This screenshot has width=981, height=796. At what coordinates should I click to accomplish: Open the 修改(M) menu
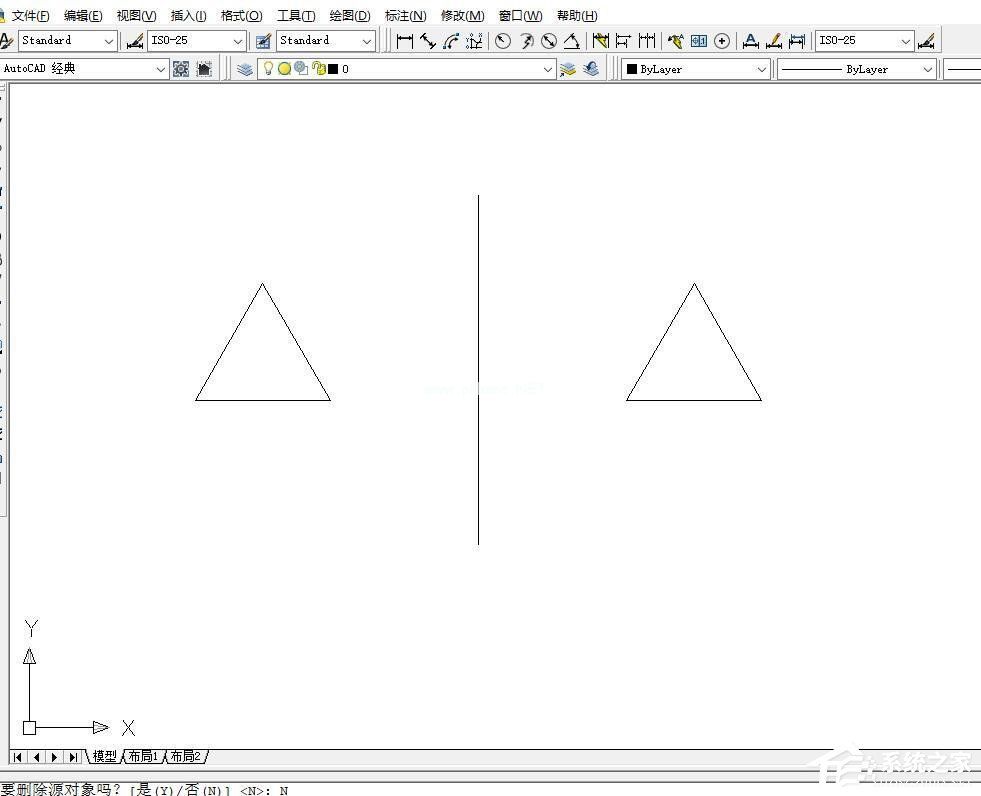tap(462, 16)
